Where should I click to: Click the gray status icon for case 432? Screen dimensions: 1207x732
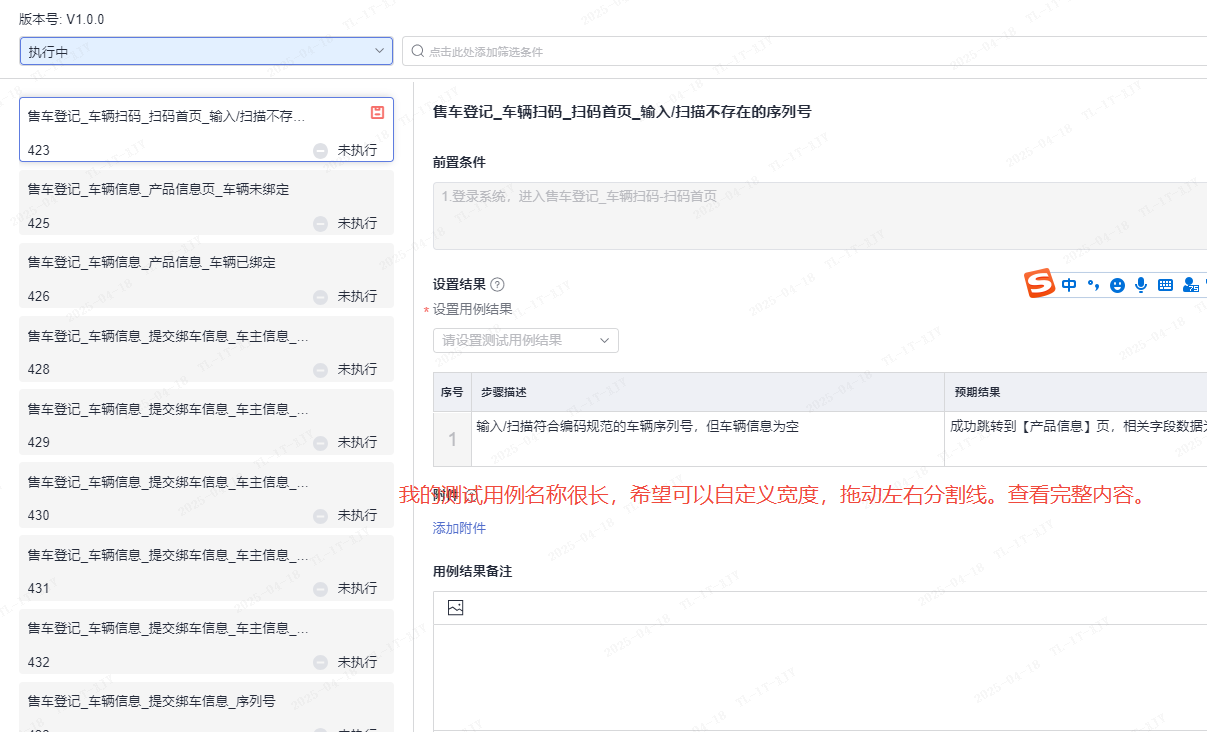(x=320, y=663)
